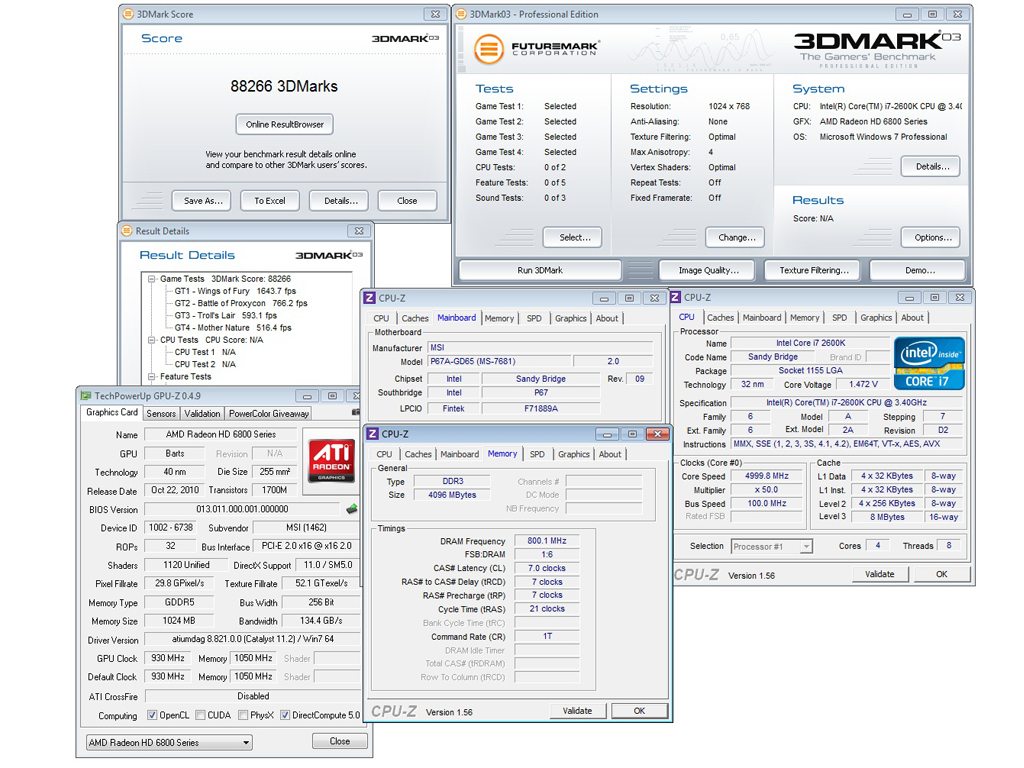Select the GT1 - Wings of Fury row
1024x768 pixels.
[235, 291]
